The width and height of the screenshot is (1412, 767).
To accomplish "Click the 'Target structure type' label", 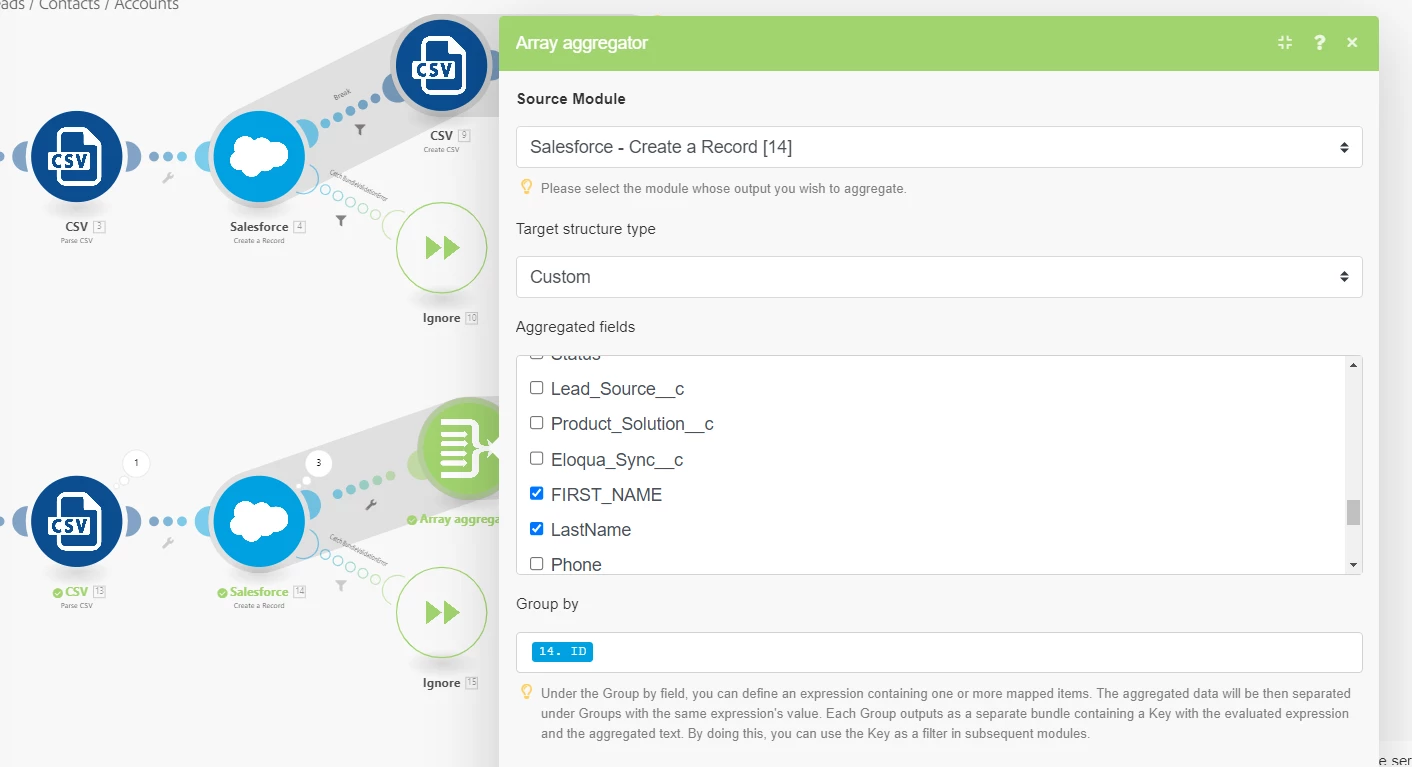I will 586,229.
